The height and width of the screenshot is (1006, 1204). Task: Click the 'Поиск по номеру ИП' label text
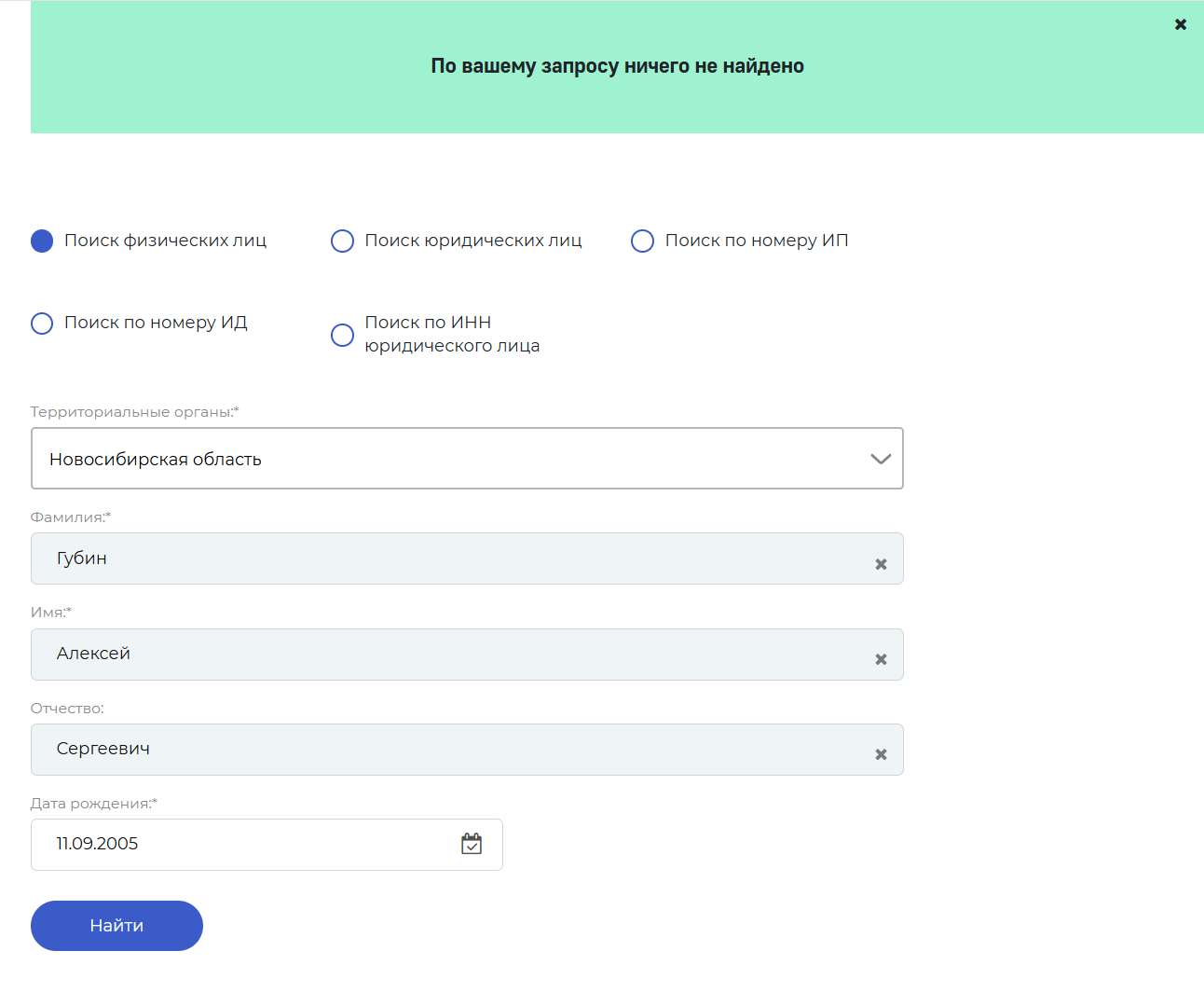(757, 241)
